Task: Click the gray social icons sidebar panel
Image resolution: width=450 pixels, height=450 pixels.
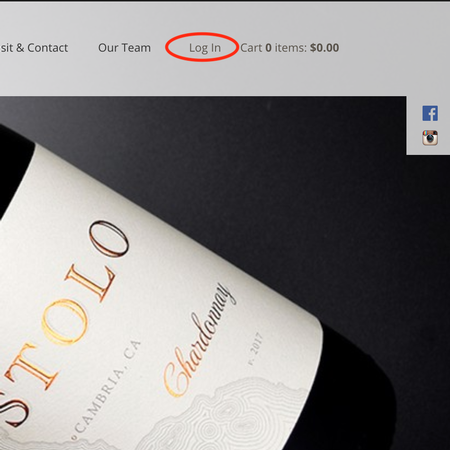Action: point(428,125)
